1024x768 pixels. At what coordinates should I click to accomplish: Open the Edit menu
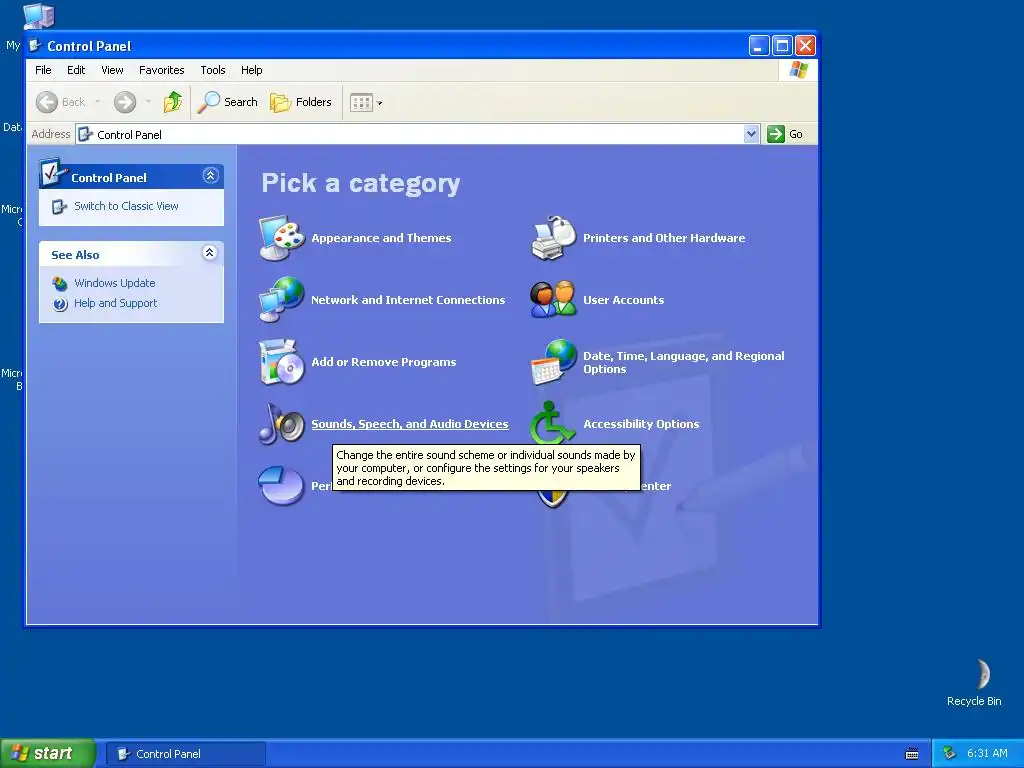coord(76,70)
